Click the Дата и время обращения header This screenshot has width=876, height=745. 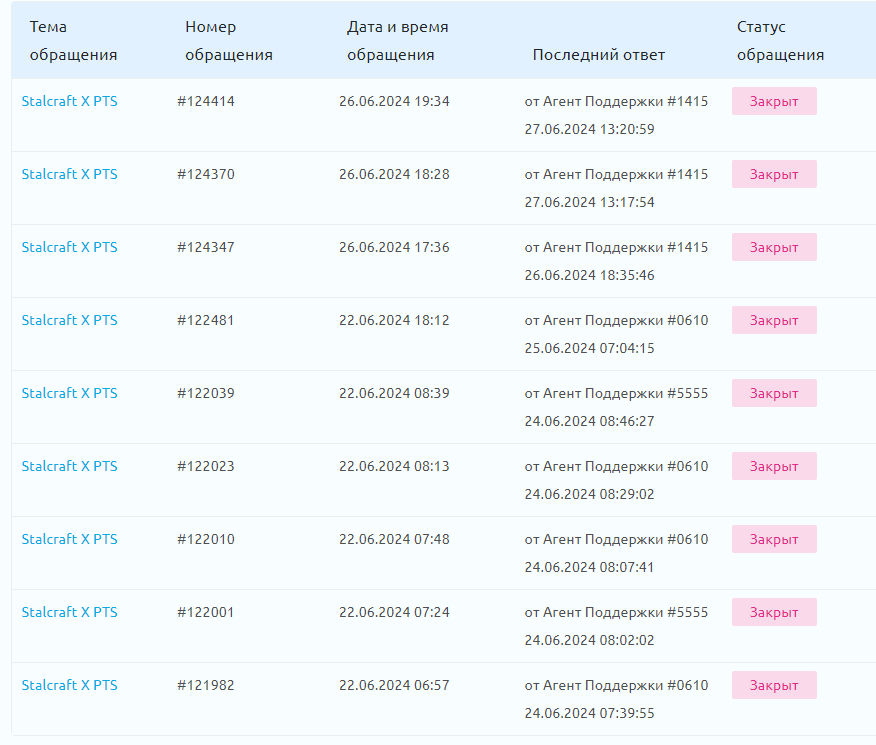coord(397,41)
